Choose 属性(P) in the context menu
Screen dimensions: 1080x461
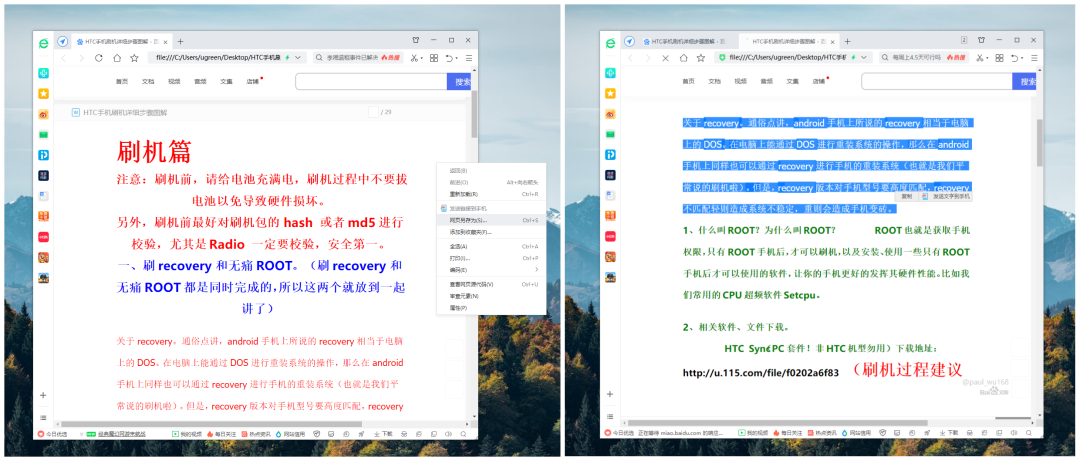coord(490,307)
